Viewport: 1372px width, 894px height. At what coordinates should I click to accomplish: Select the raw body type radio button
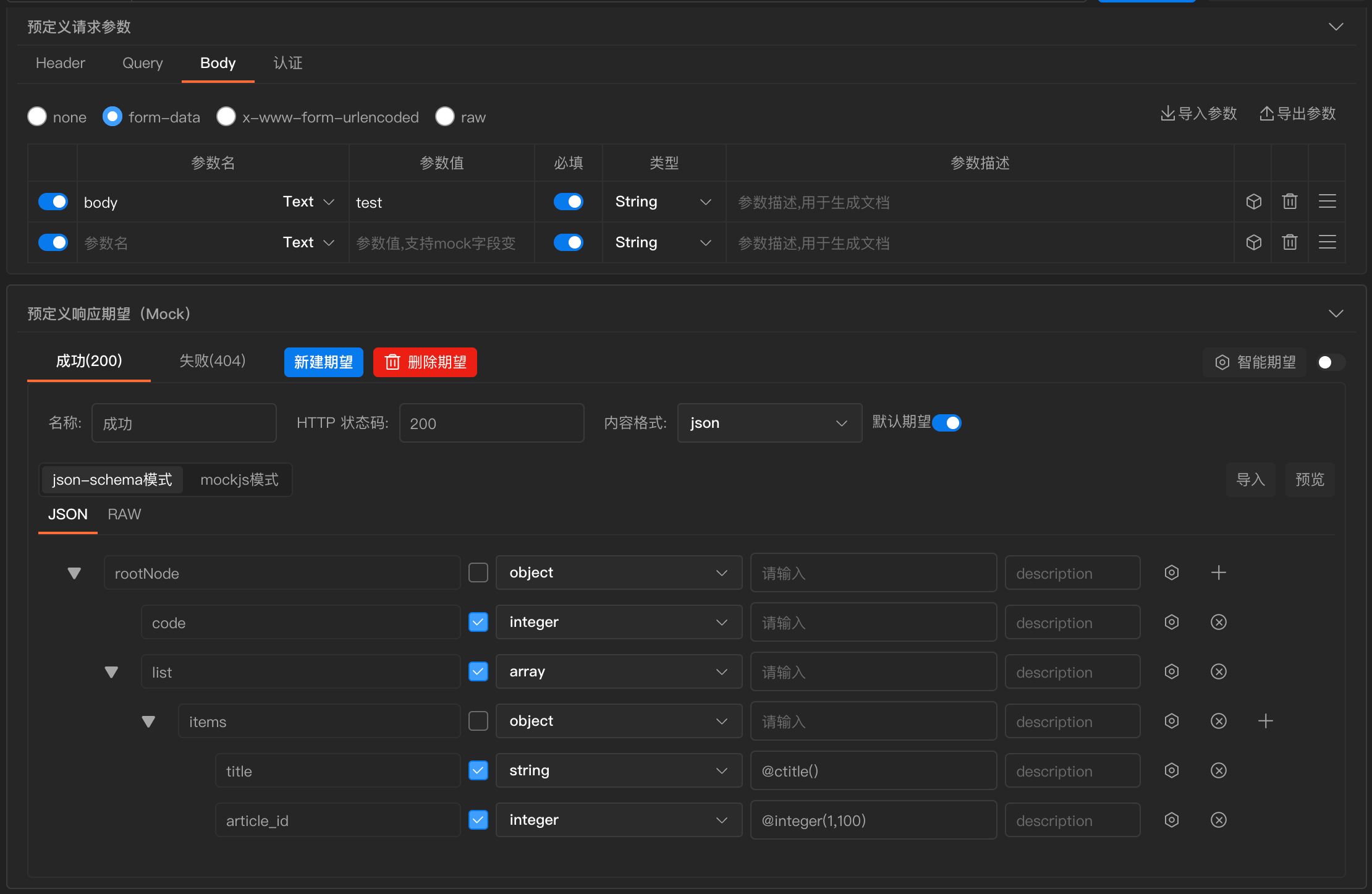(445, 116)
